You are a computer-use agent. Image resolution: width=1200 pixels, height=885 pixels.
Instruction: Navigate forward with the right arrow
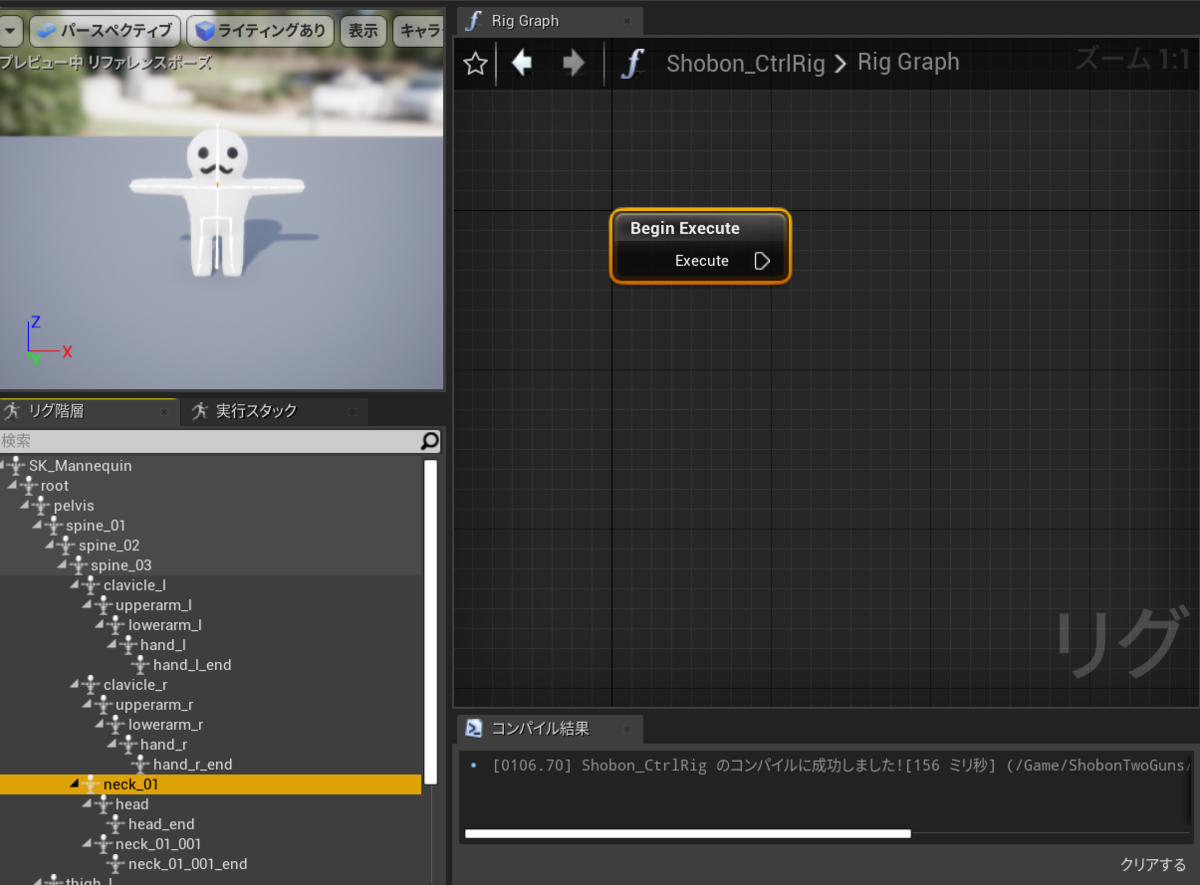pyautogui.click(x=574, y=63)
